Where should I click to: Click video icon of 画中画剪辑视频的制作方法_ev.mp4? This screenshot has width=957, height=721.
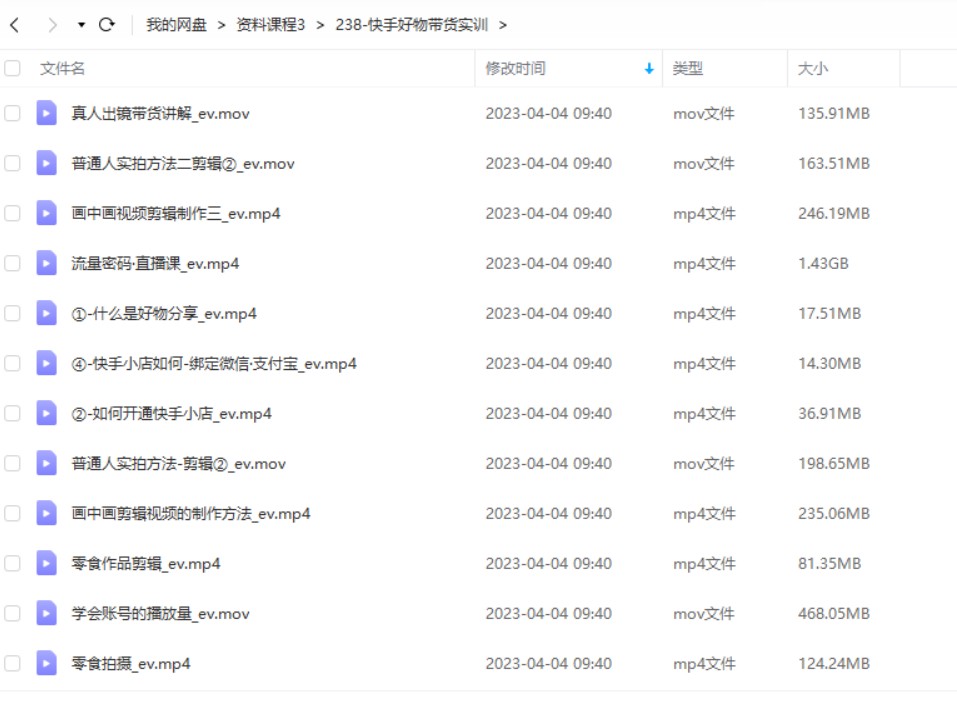click(x=46, y=513)
